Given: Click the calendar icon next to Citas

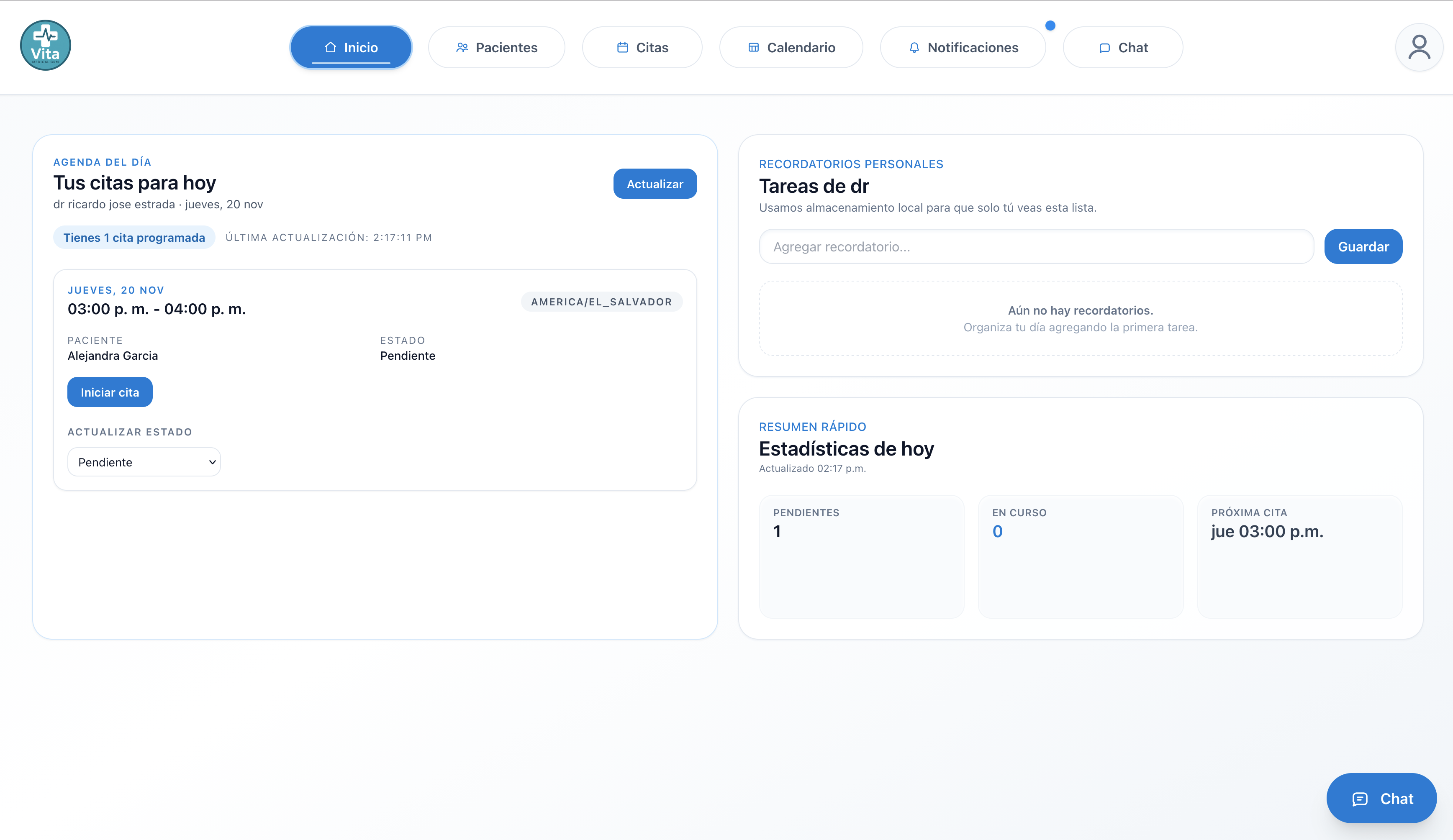Looking at the screenshot, I should (622, 47).
